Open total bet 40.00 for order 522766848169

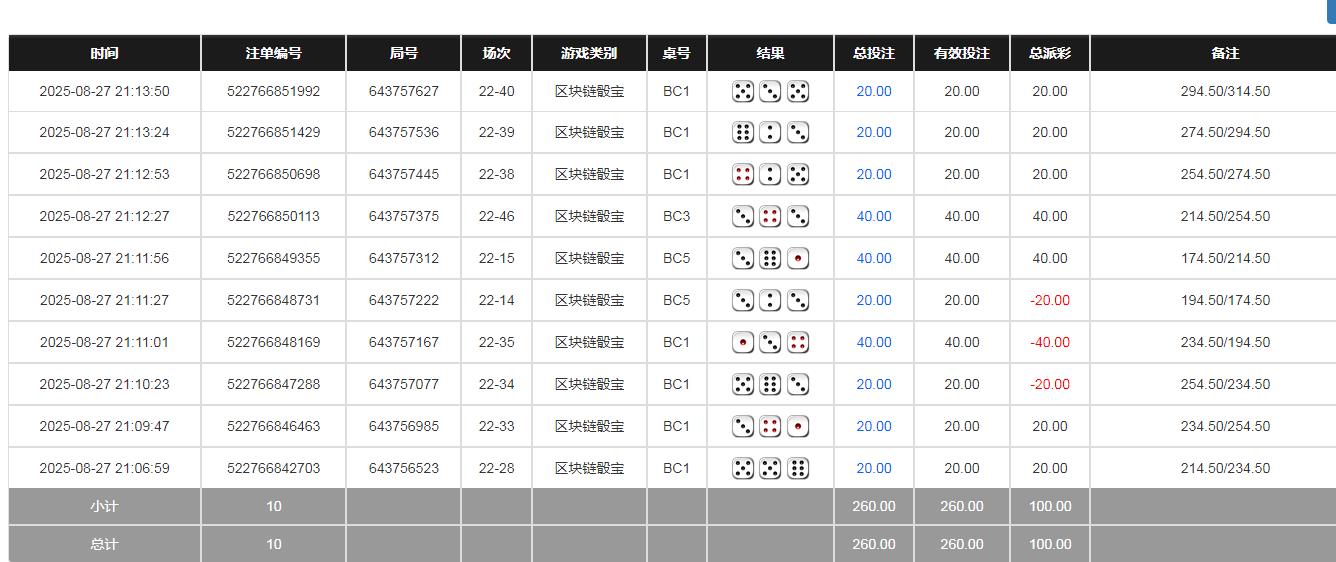click(x=873, y=343)
